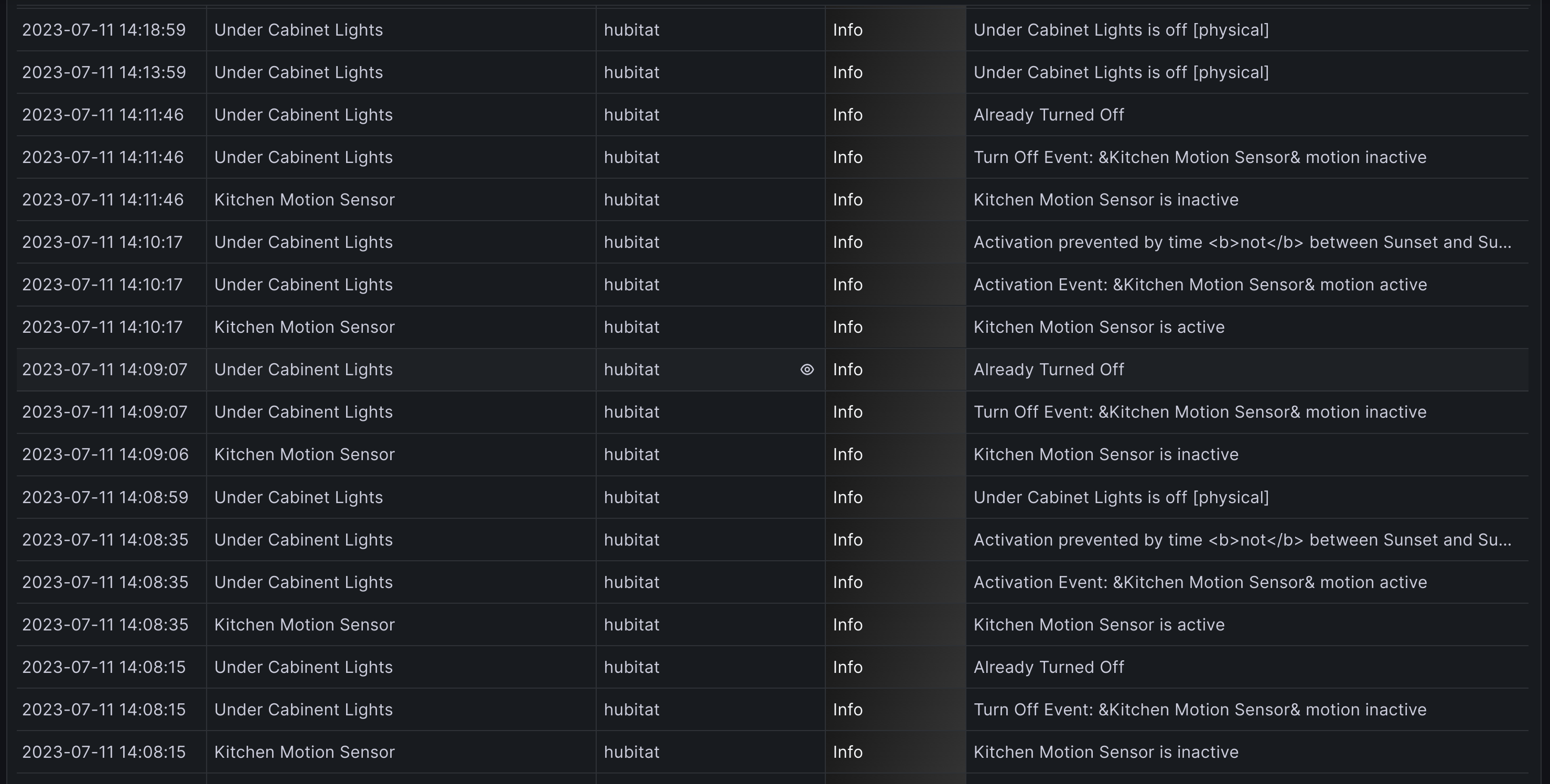The height and width of the screenshot is (784, 1550).
Task: Click 14:08:15 Already Turned Off message
Action: [1048, 667]
